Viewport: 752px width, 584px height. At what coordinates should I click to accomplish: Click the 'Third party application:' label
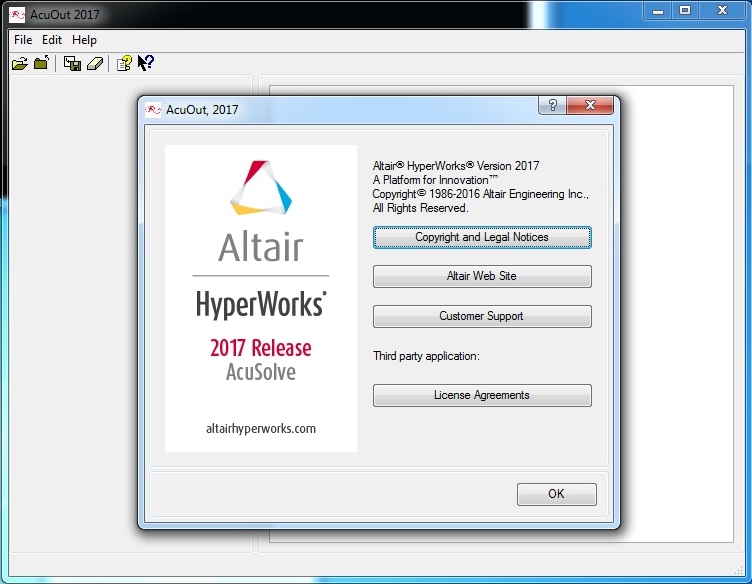[426, 356]
